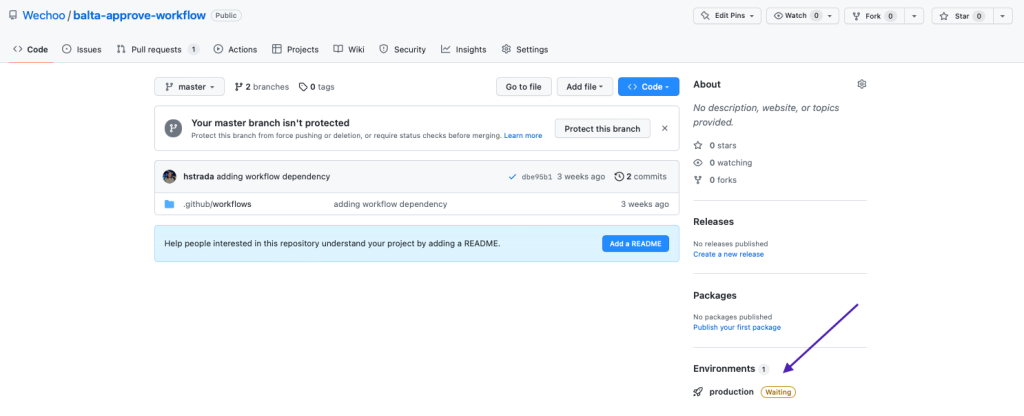Click the Watch button
1024x416 pixels.
[x=803, y=16]
